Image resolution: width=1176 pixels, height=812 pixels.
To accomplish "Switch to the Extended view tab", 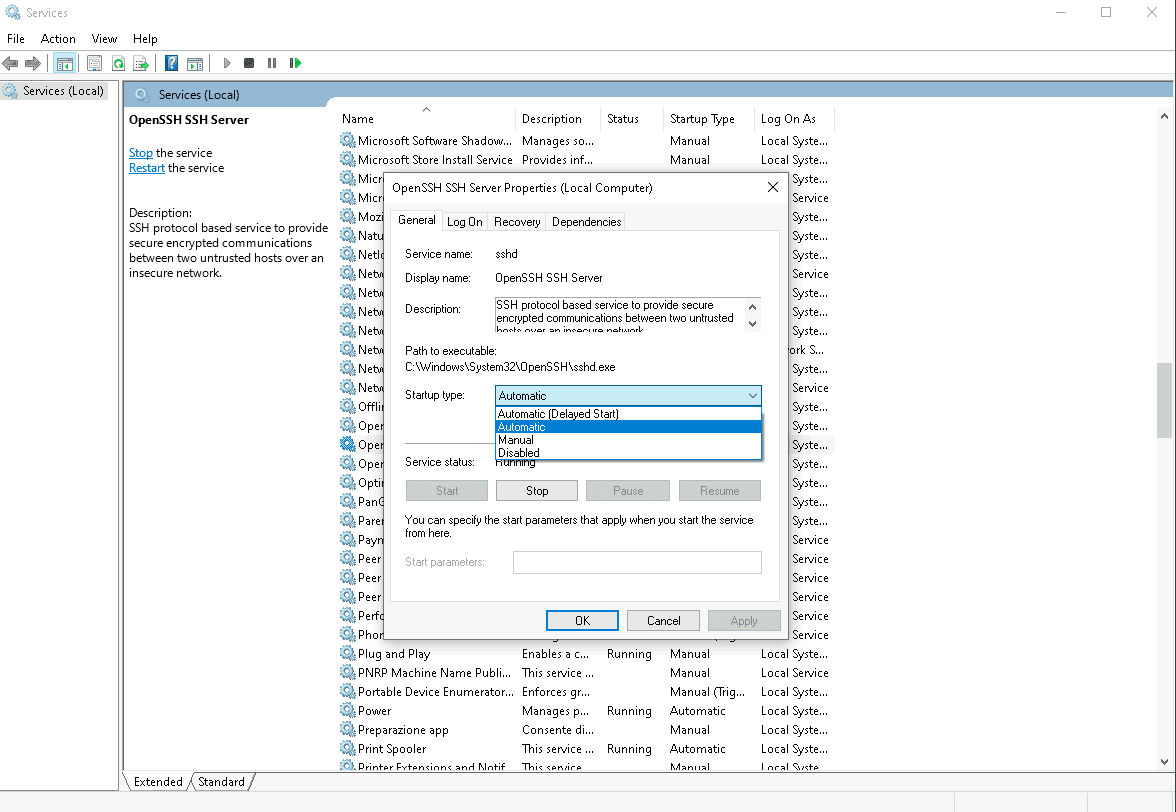I will pos(158,781).
